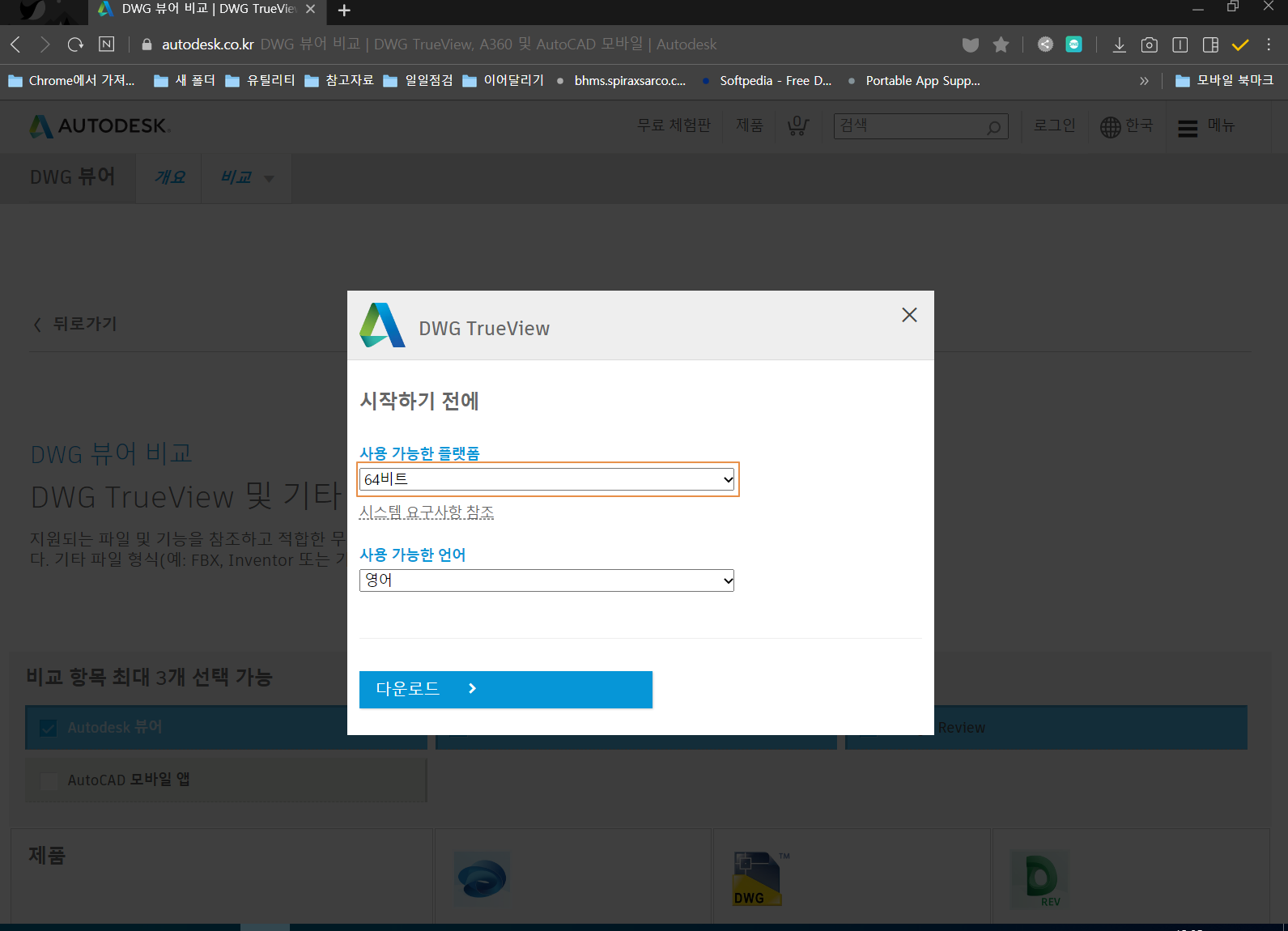Open the 한국 globe region selector
The width and height of the screenshot is (1288, 931).
(x=1126, y=126)
